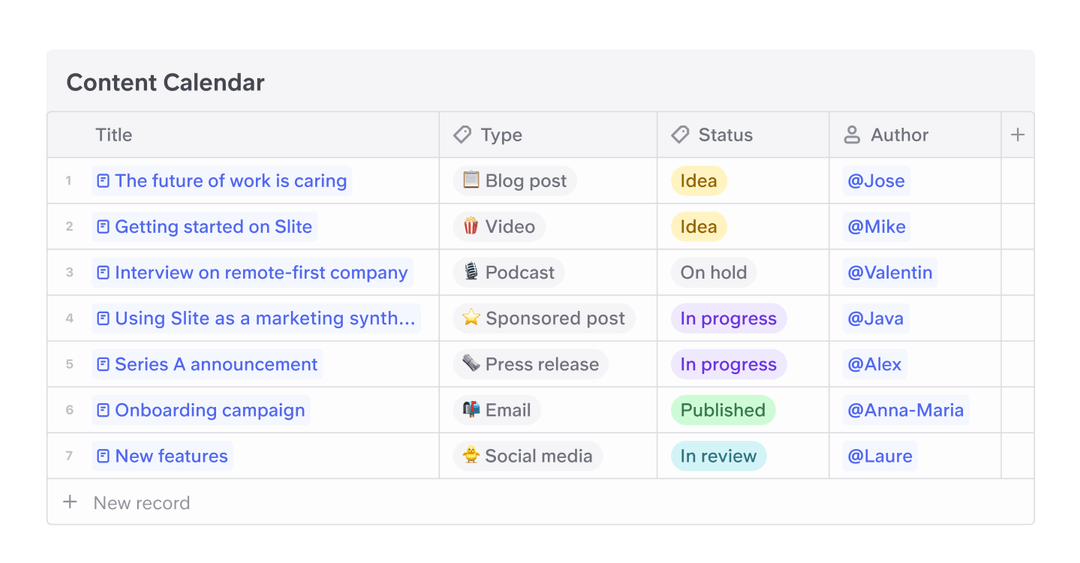This screenshot has width=1080, height=563.
Task: Select the Author column header text
Action: pos(899,135)
